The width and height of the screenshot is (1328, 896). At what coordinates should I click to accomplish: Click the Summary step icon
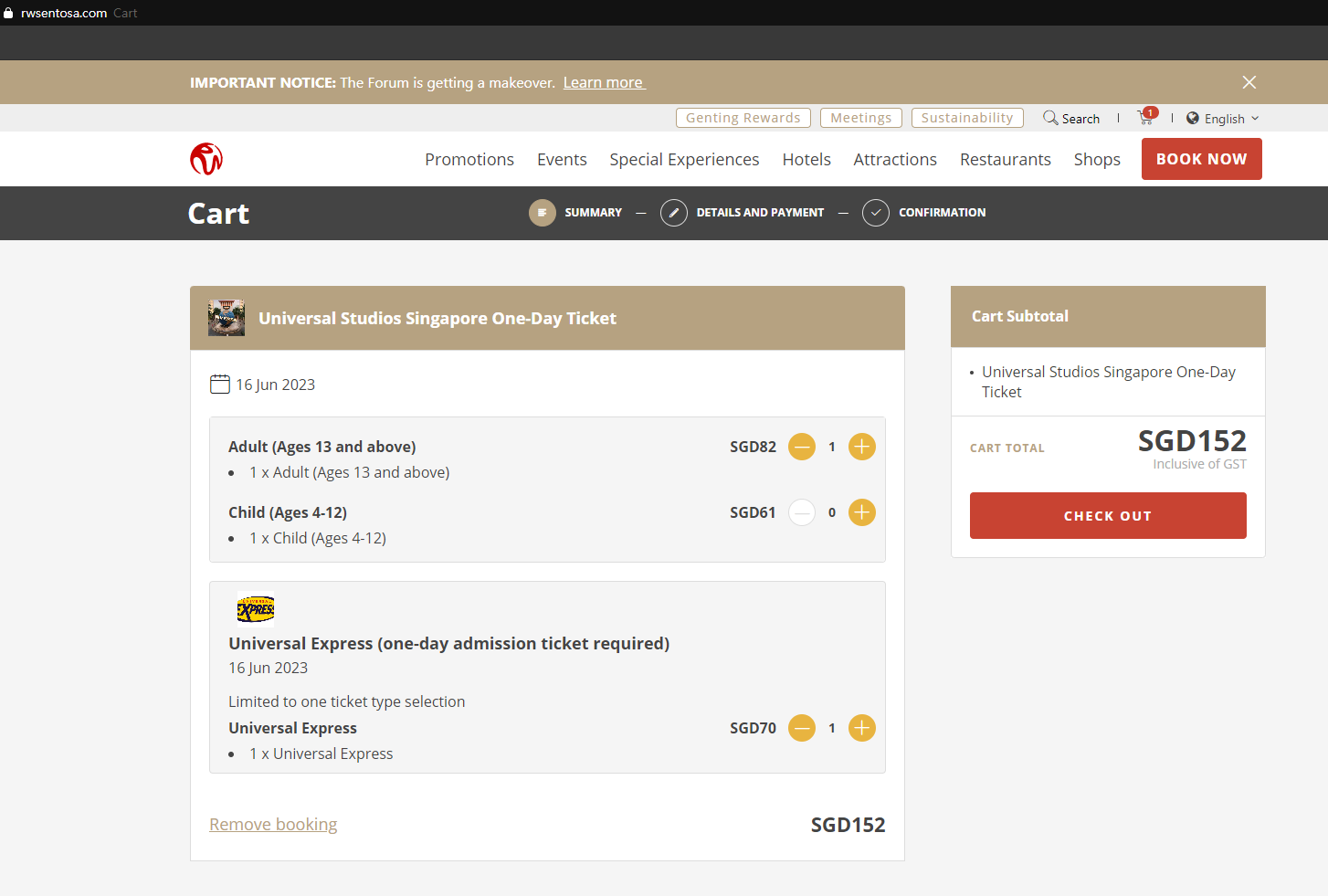pyautogui.click(x=543, y=213)
